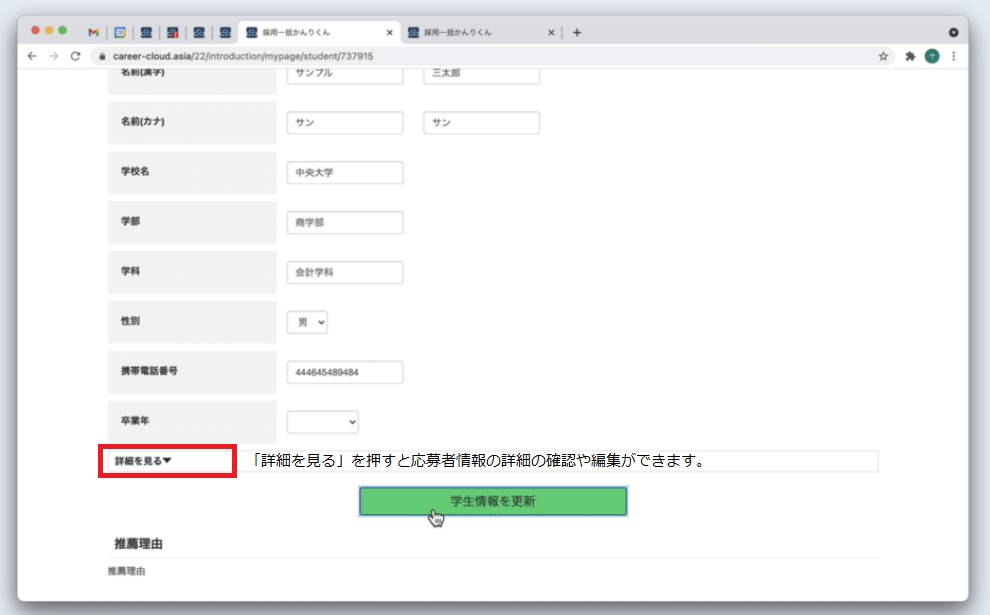The height and width of the screenshot is (615, 990).
Task: Click the green 学生情報を更新 button
Action: pos(493,501)
